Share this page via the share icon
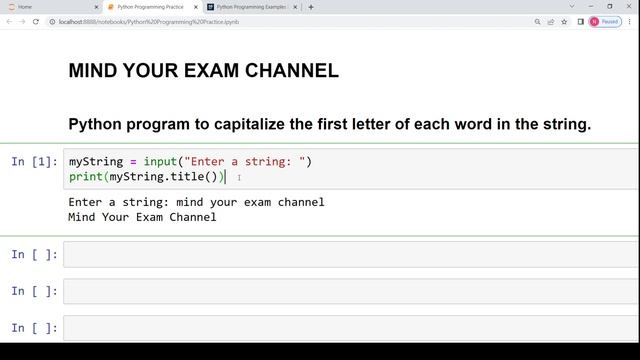 tap(551, 22)
